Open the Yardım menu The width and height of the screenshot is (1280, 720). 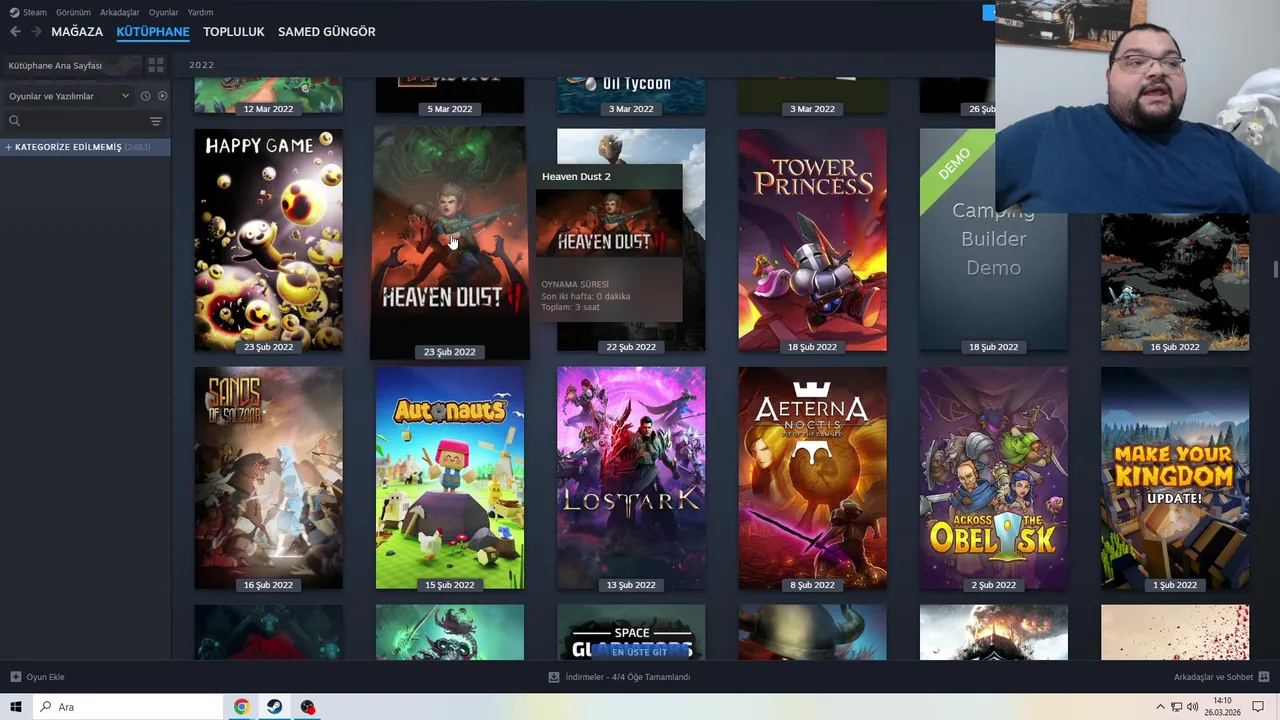coord(200,12)
